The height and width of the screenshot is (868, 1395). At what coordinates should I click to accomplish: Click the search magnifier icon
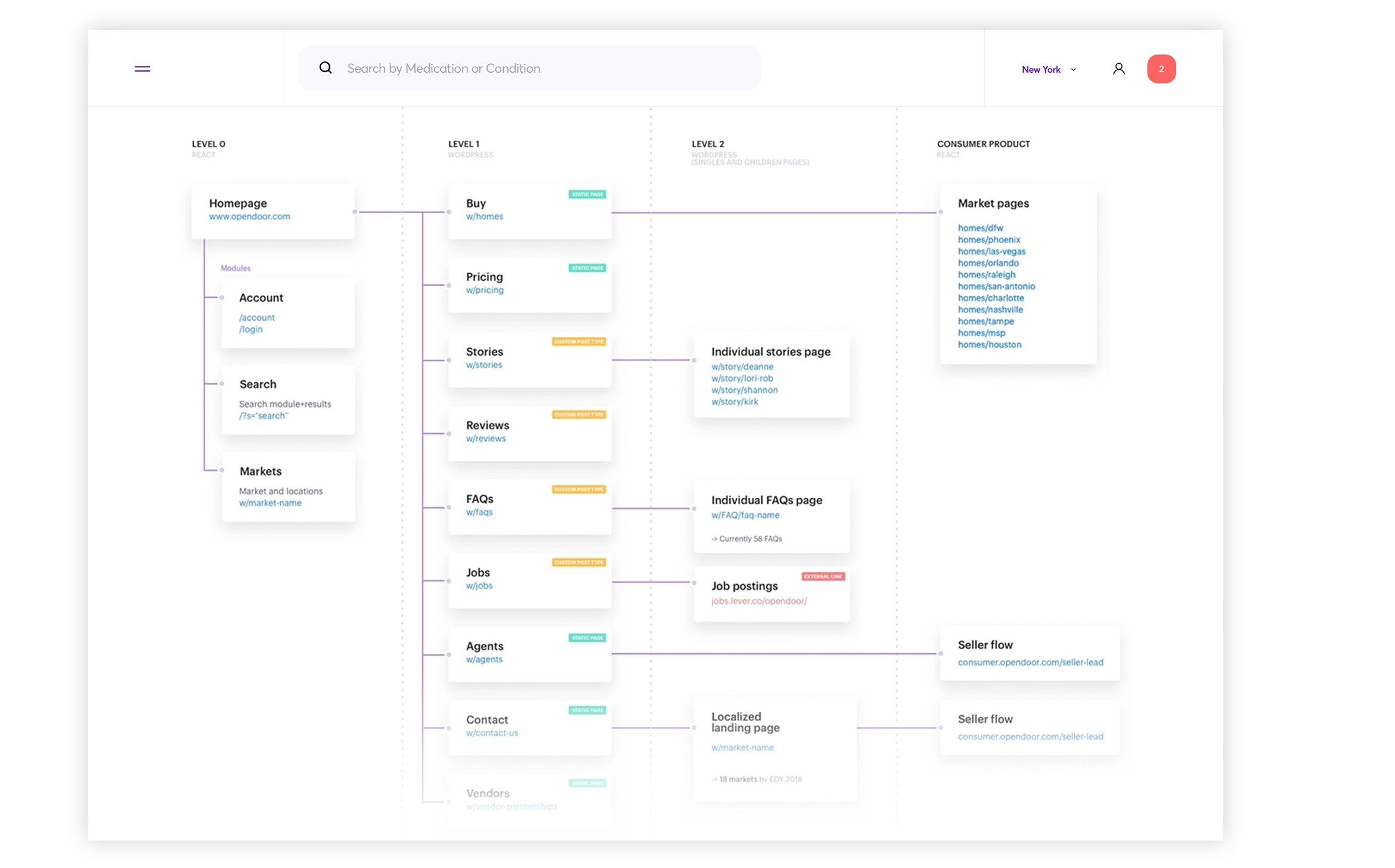325,68
